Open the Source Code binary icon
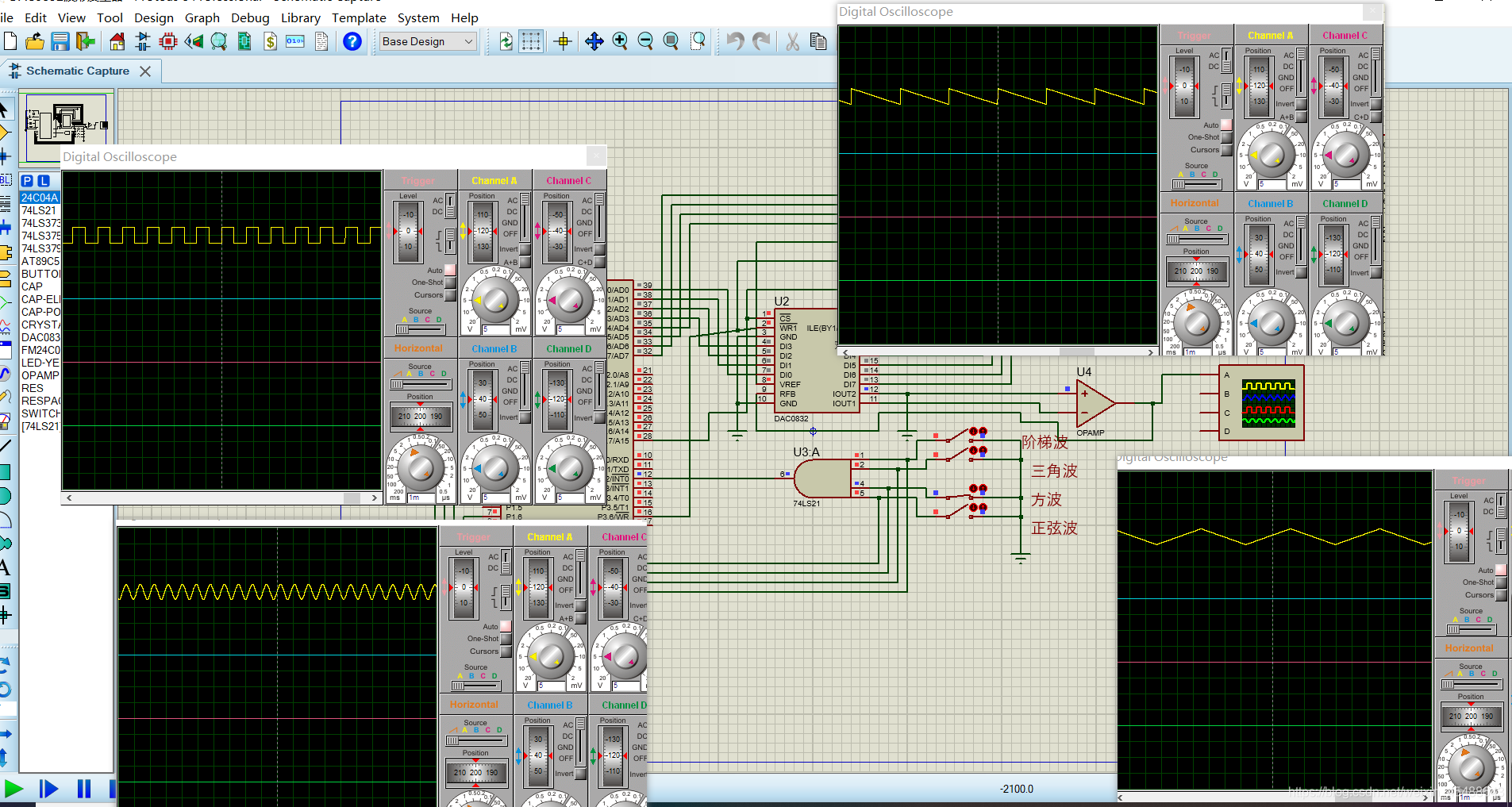The height and width of the screenshot is (807, 1512). click(x=295, y=41)
